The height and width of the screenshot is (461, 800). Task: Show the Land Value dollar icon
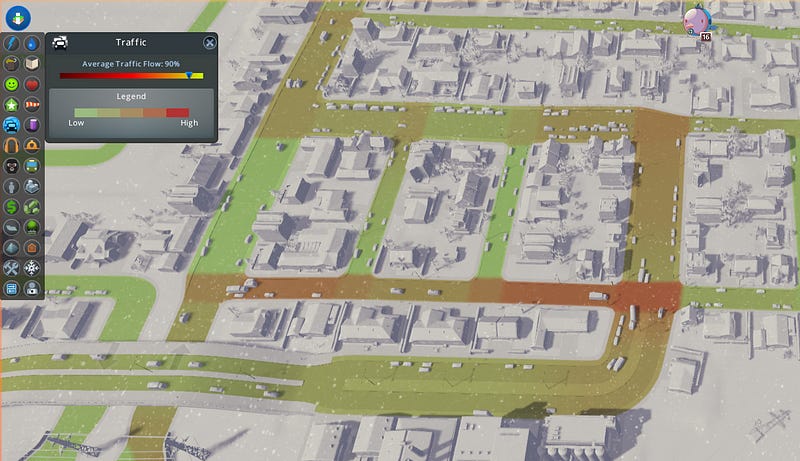pyautogui.click(x=11, y=207)
